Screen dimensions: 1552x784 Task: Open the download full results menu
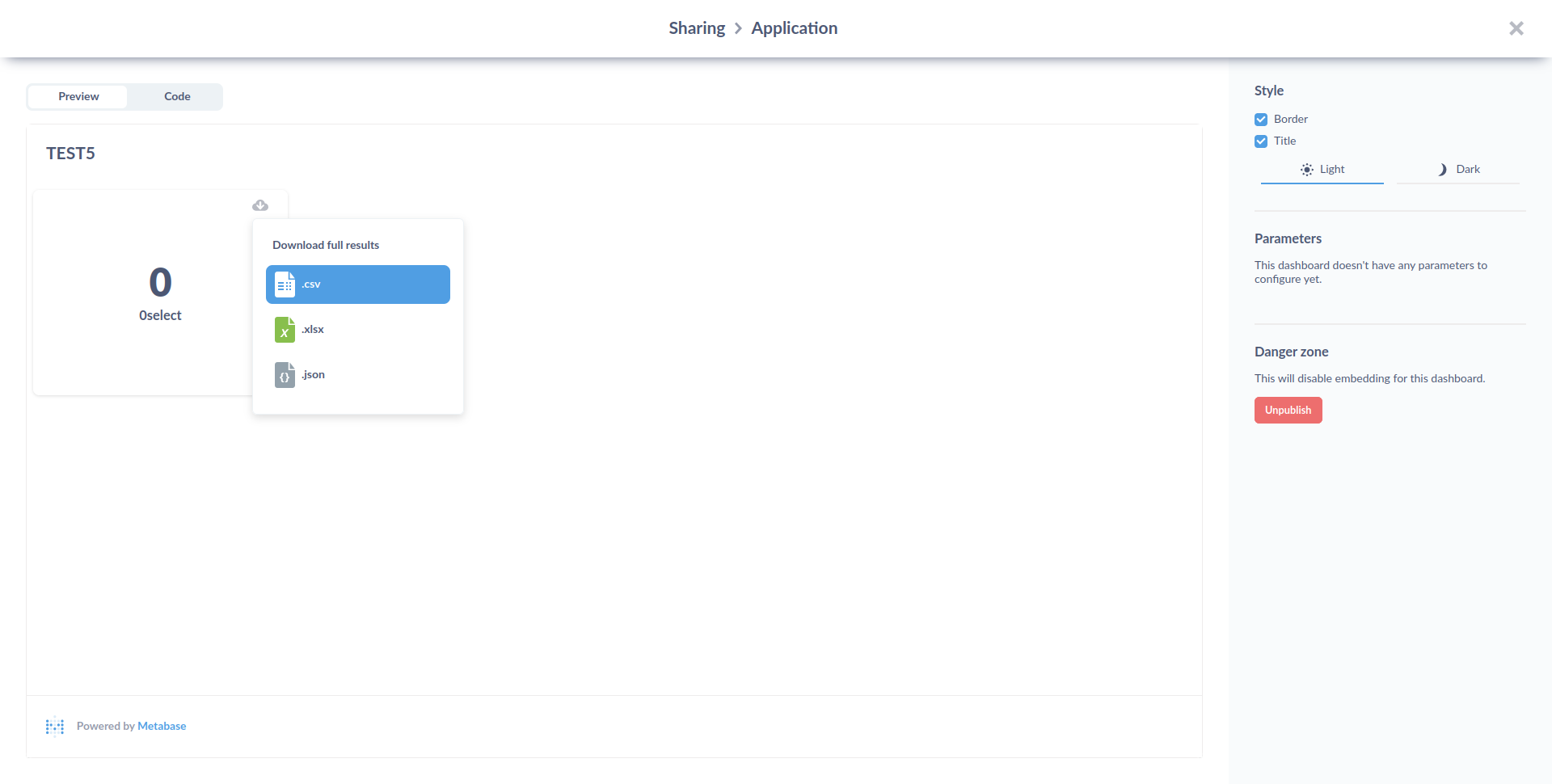click(x=259, y=205)
